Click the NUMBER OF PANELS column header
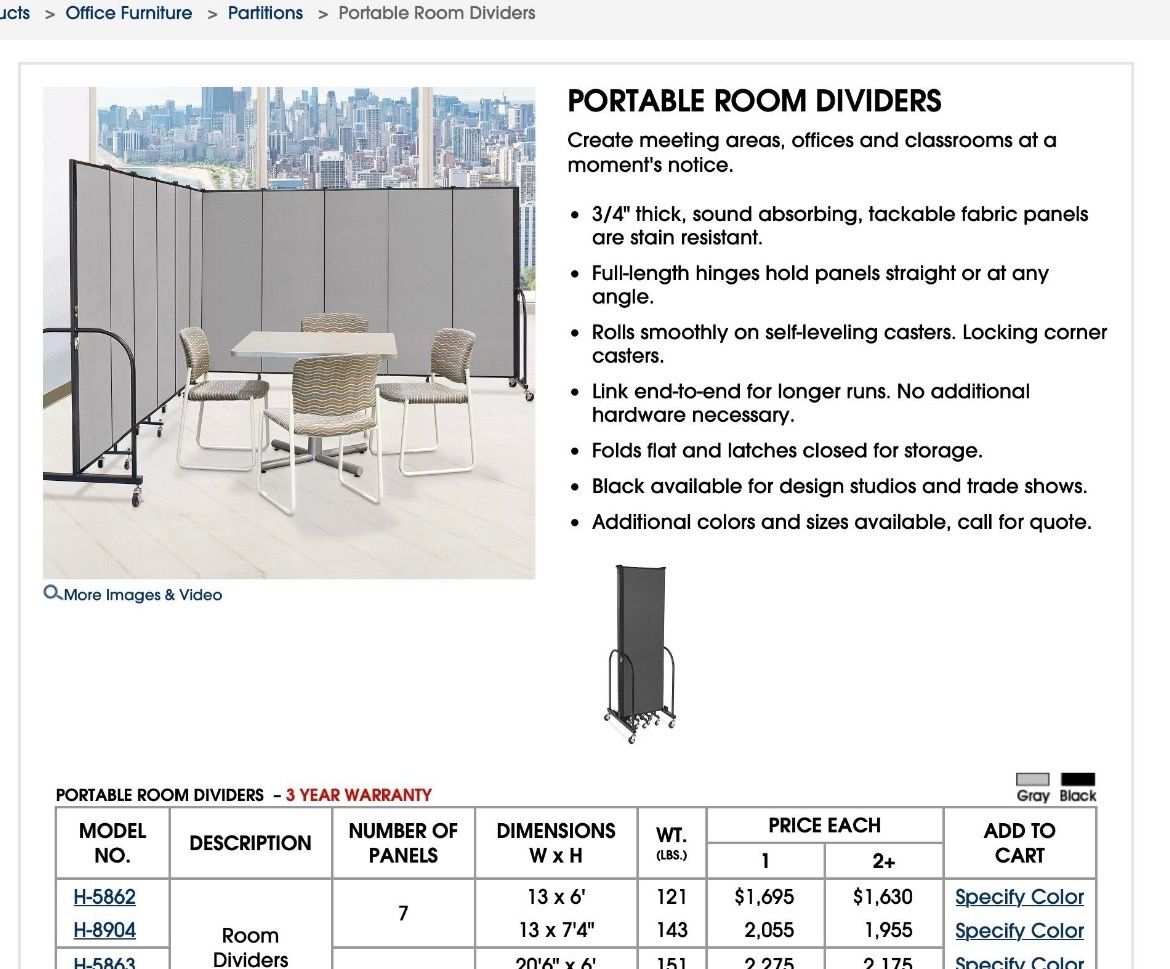 tap(403, 843)
